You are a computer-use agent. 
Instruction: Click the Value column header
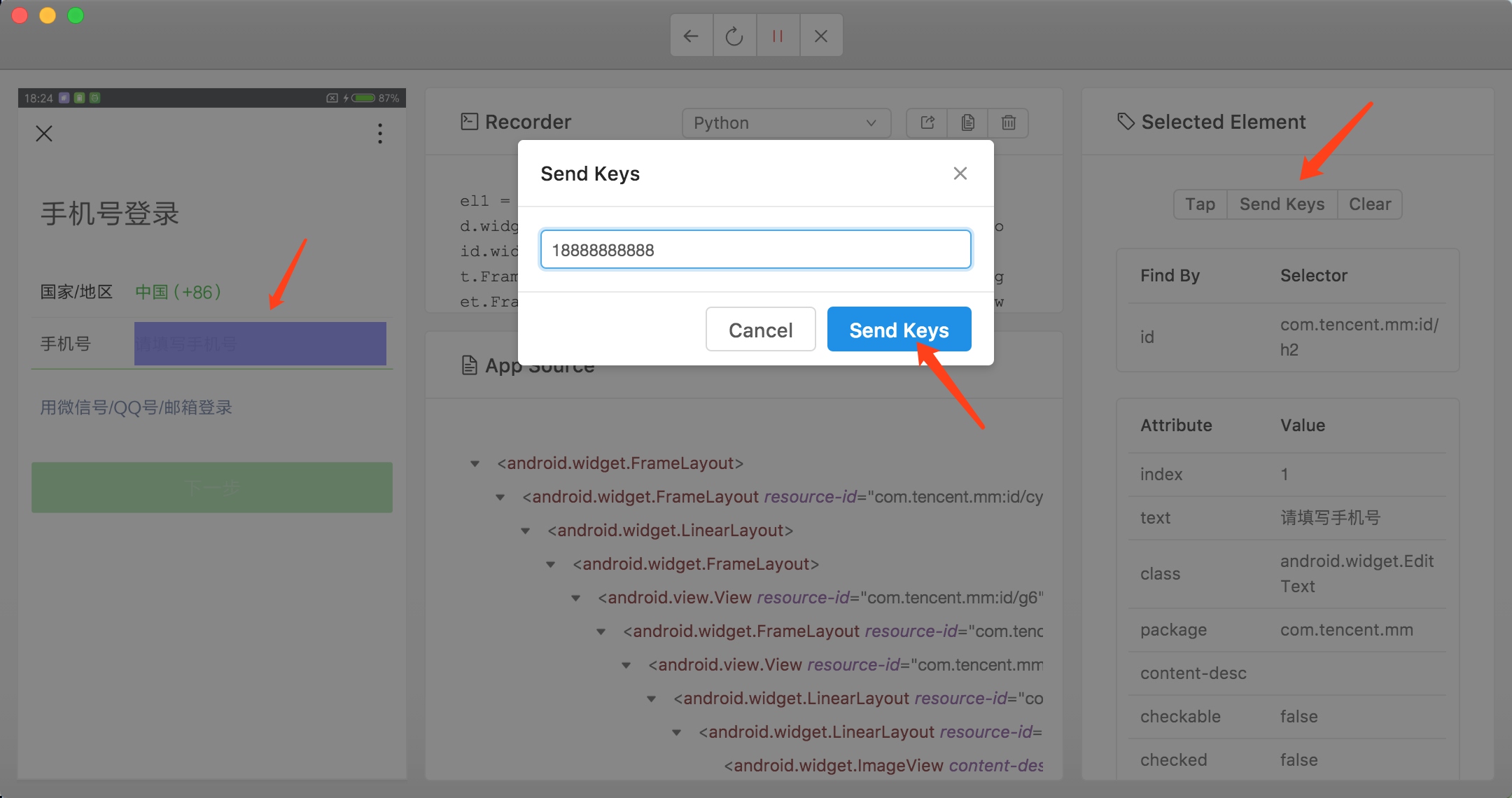(1303, 426)
